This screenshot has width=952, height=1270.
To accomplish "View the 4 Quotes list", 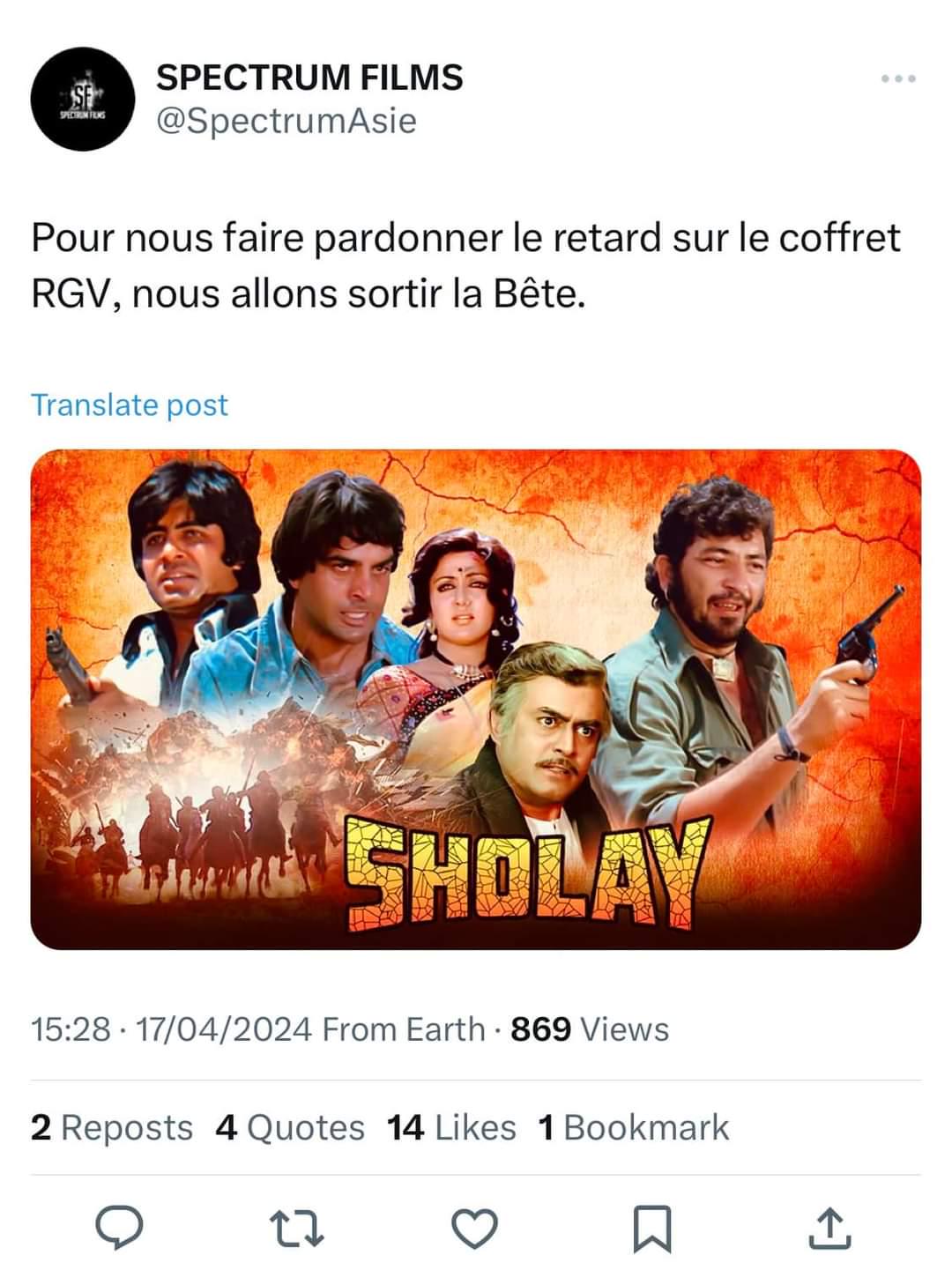I will click(290, 1127).
